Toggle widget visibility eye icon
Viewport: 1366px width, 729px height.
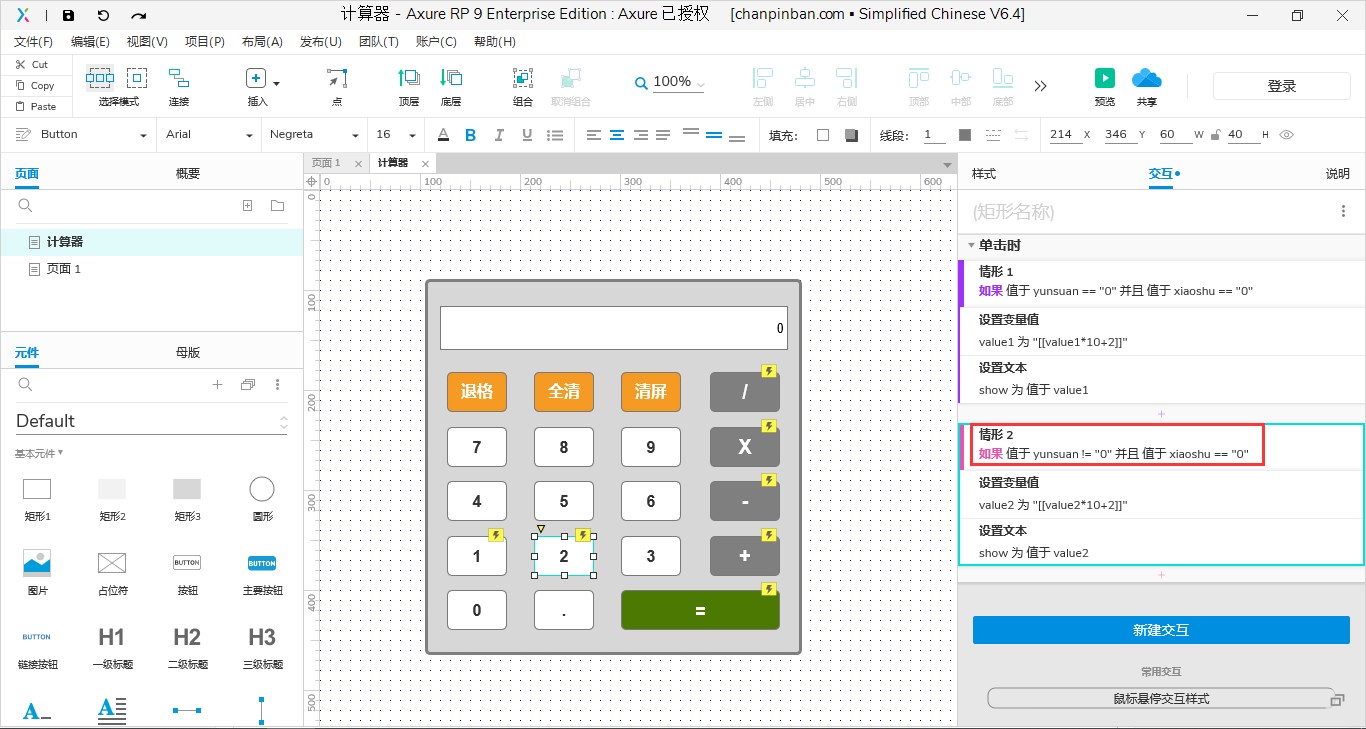[1287, 135]
